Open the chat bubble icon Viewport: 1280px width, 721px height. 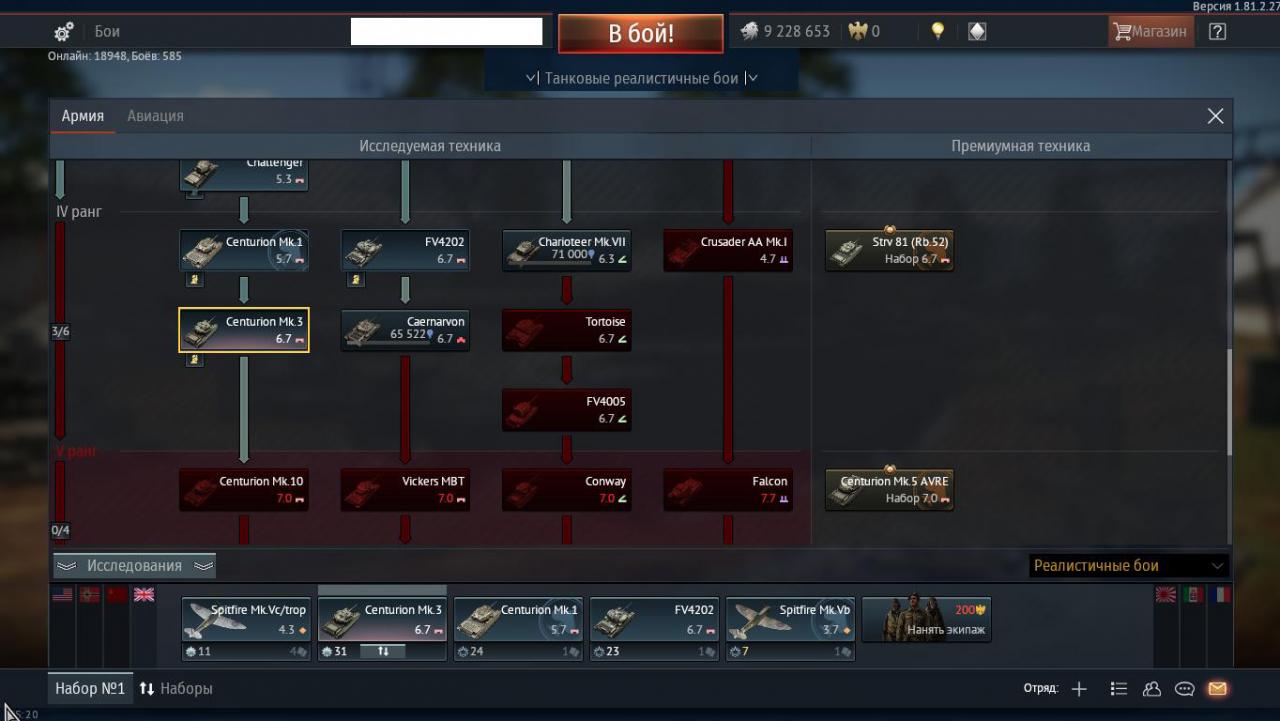point(1184,688)
